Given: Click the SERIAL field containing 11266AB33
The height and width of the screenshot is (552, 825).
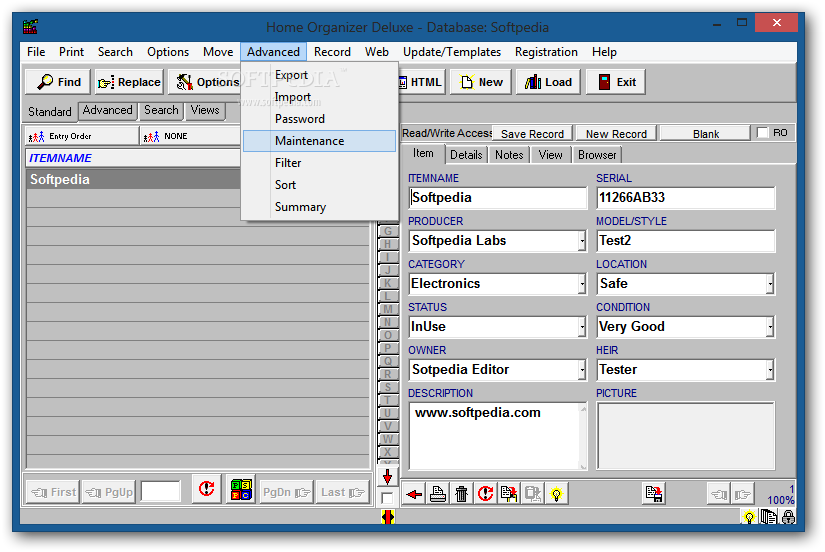Looking at the screenshot, I should [686, 198].
